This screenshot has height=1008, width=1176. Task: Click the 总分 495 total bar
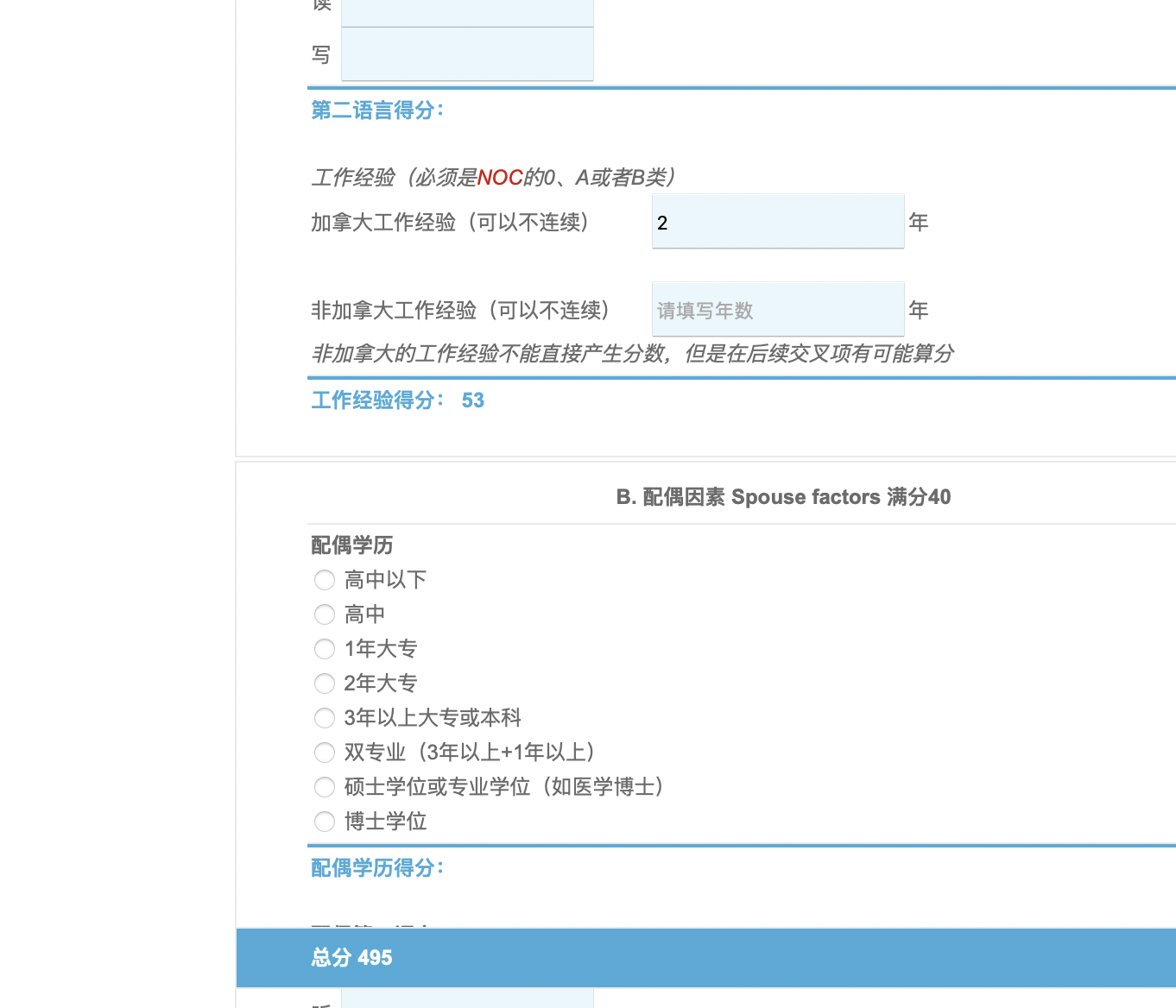[x=706, y=958]
